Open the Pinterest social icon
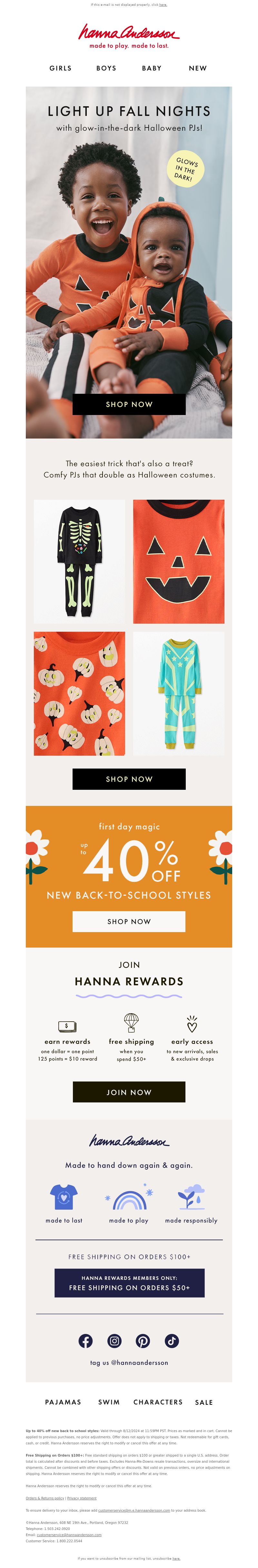This screenshot has width=258, height=1568. tap(143, 1340)
